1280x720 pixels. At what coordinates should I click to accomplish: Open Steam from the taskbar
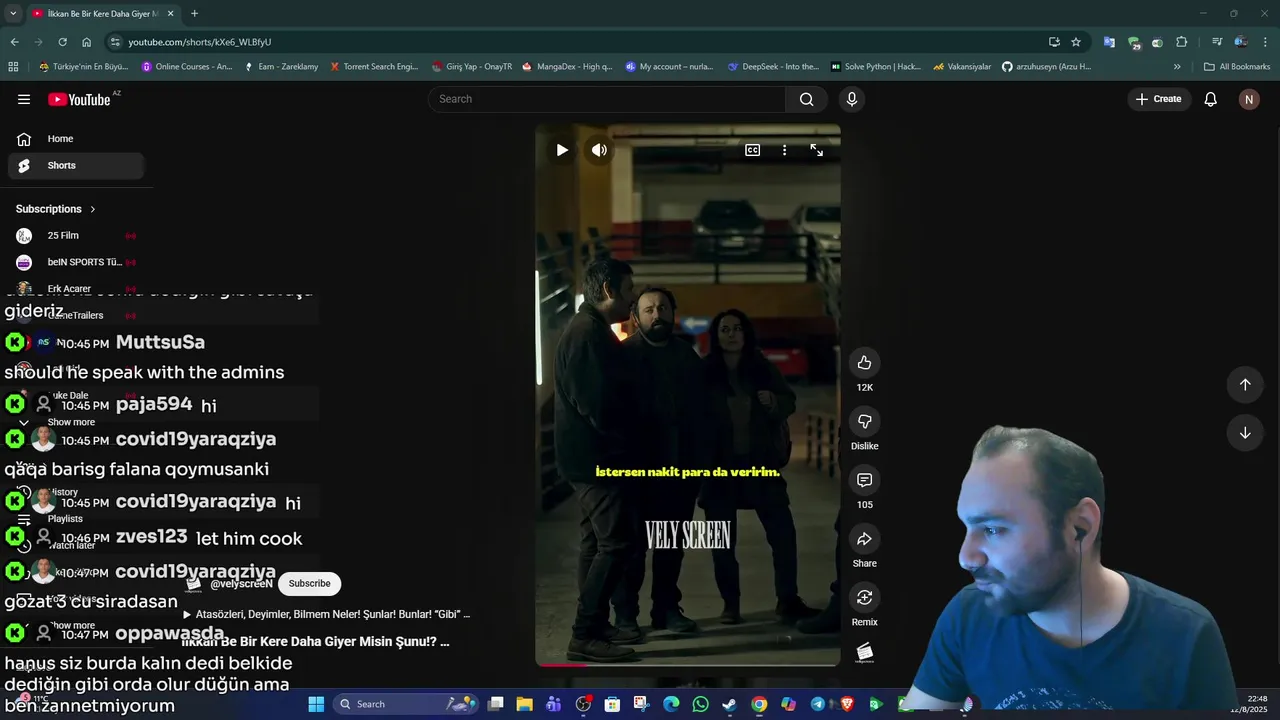pyautogui.click(x=729, y=704)
